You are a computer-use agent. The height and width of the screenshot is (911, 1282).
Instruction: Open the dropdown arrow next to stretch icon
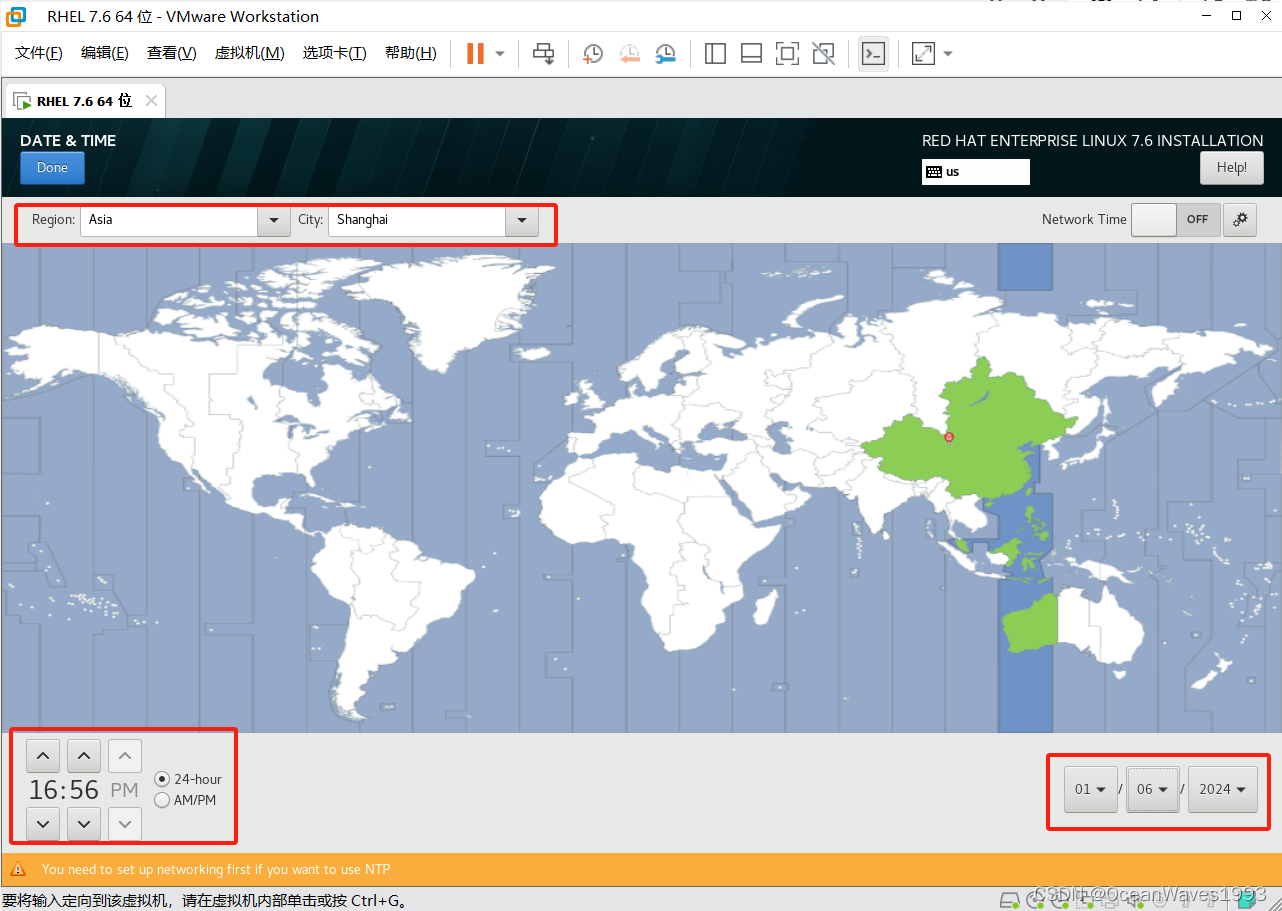pos(948,54)
